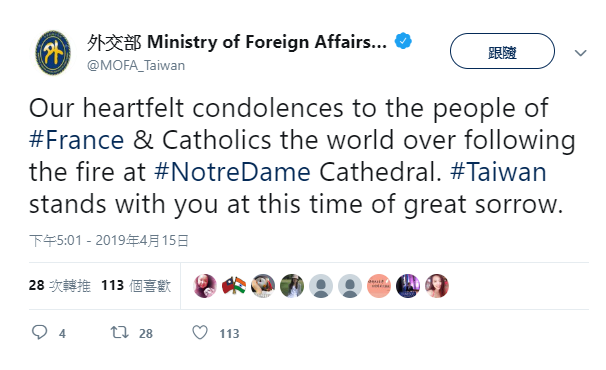Open the salmon-colored circle liker avatar
The width and height of the screenshot is (606, 370).
tap(379, 286)
